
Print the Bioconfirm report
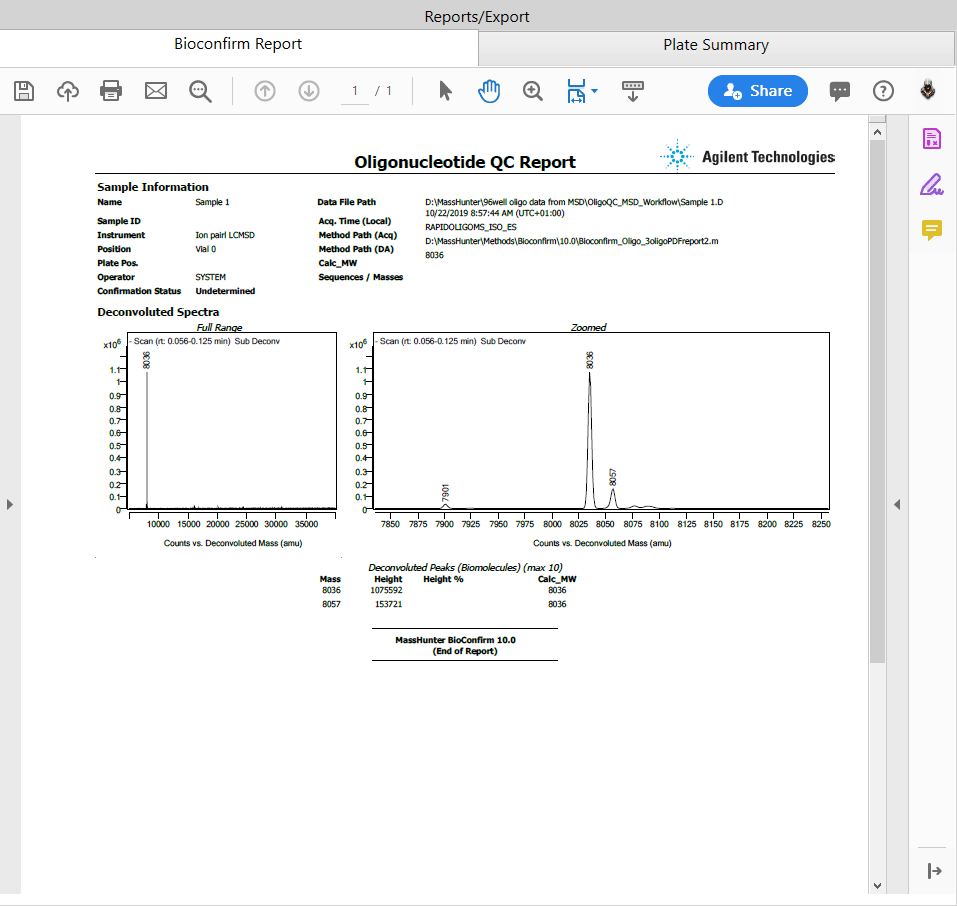click(111, 91)
